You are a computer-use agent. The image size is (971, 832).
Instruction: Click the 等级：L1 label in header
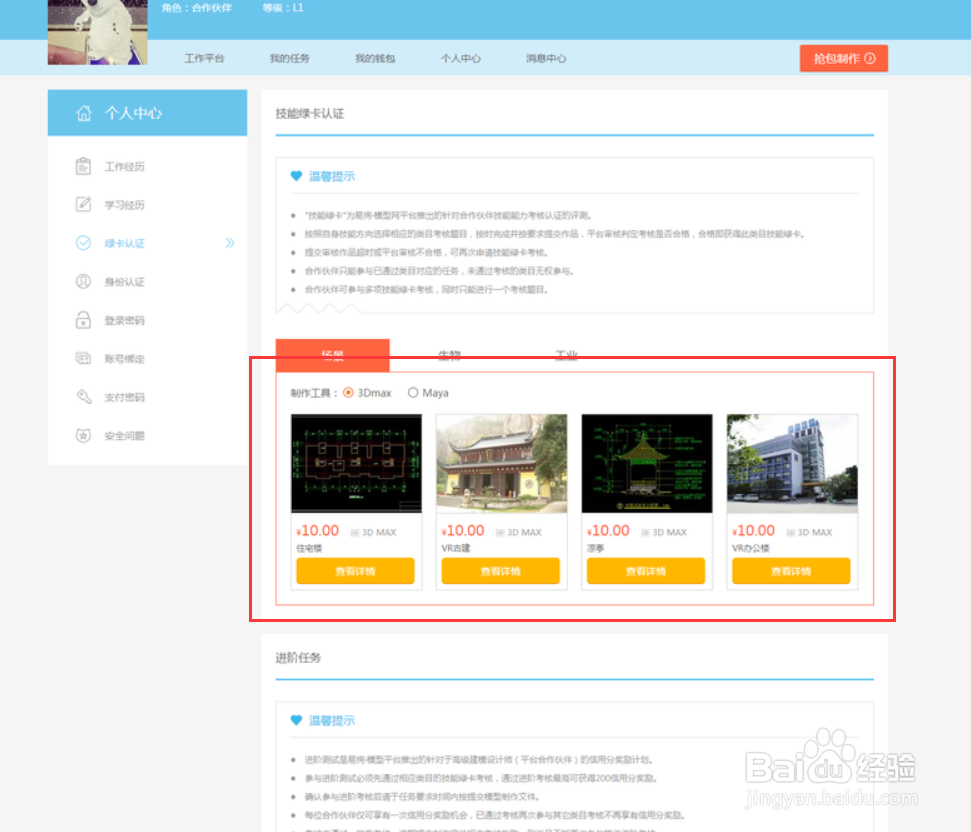[x=283, y=8]
